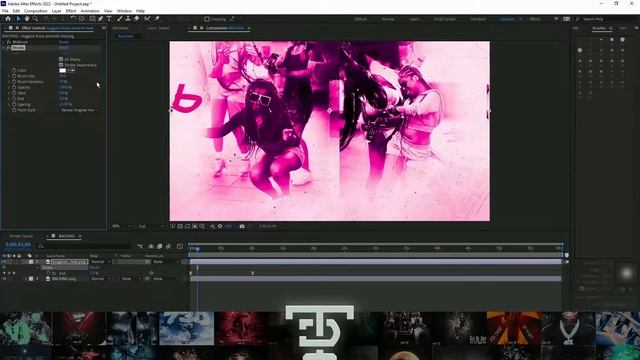Toggle the All Masks checkbox

(61, 59)
